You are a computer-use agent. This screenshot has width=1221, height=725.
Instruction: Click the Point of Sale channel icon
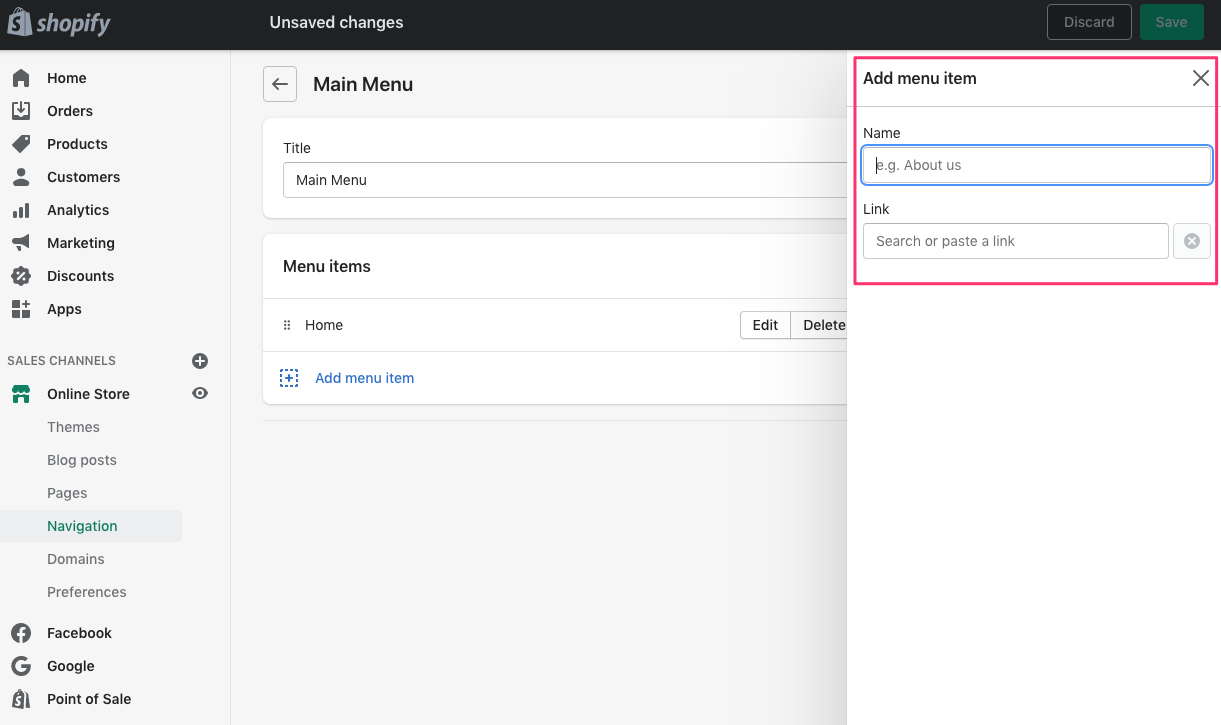click(22, 698)
